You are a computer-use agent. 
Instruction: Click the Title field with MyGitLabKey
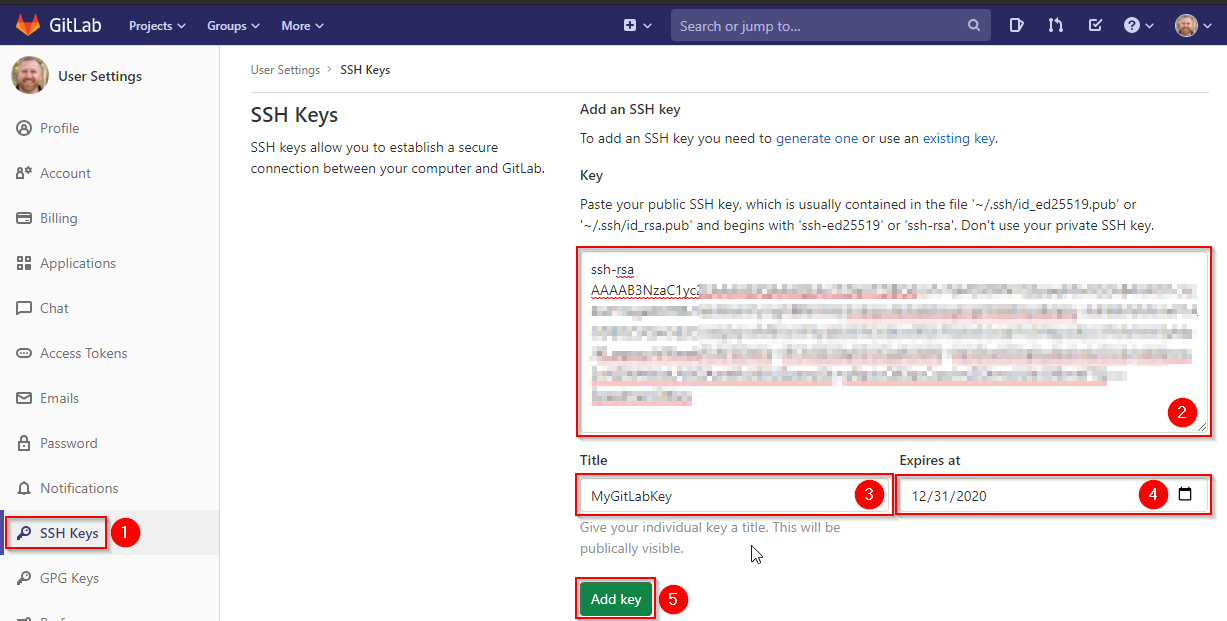(715, 495)
